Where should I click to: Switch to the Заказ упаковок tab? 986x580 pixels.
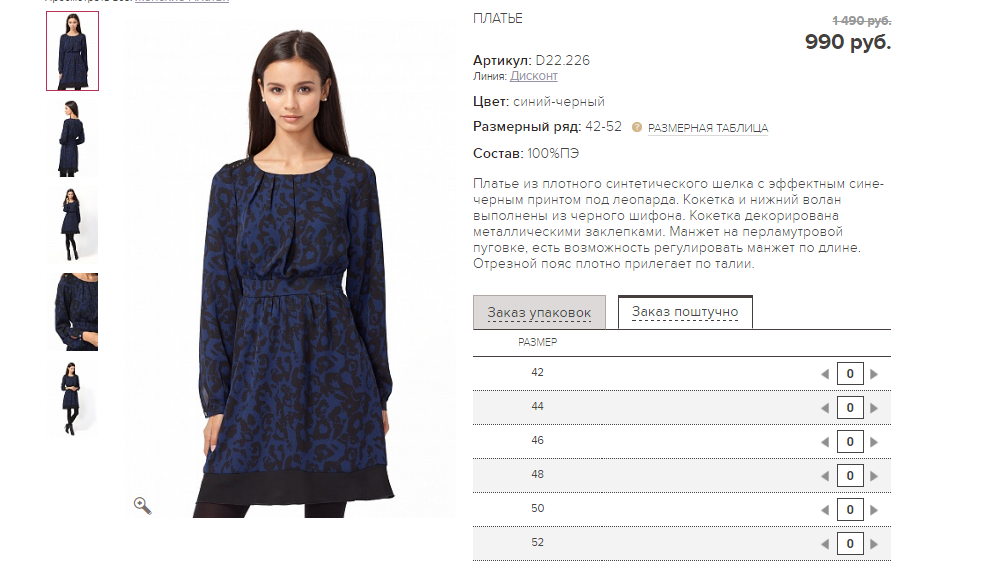tap(539, 312)
